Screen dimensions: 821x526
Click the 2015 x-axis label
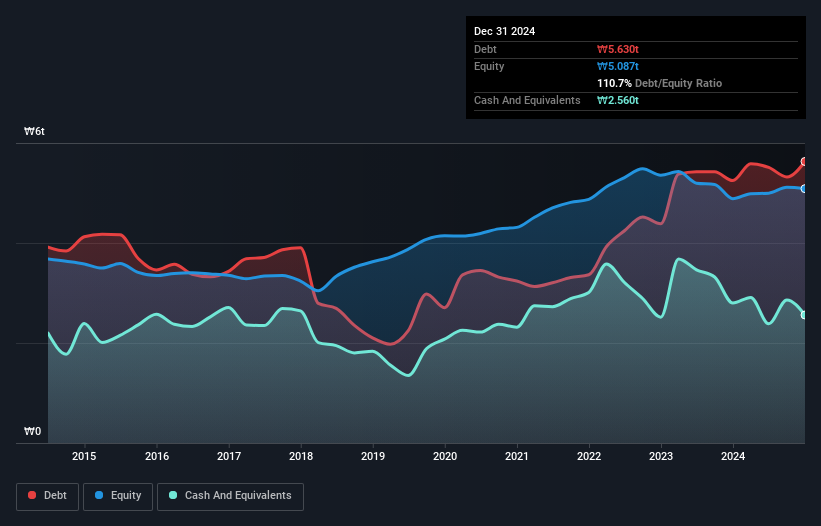[x=84, y=456]
